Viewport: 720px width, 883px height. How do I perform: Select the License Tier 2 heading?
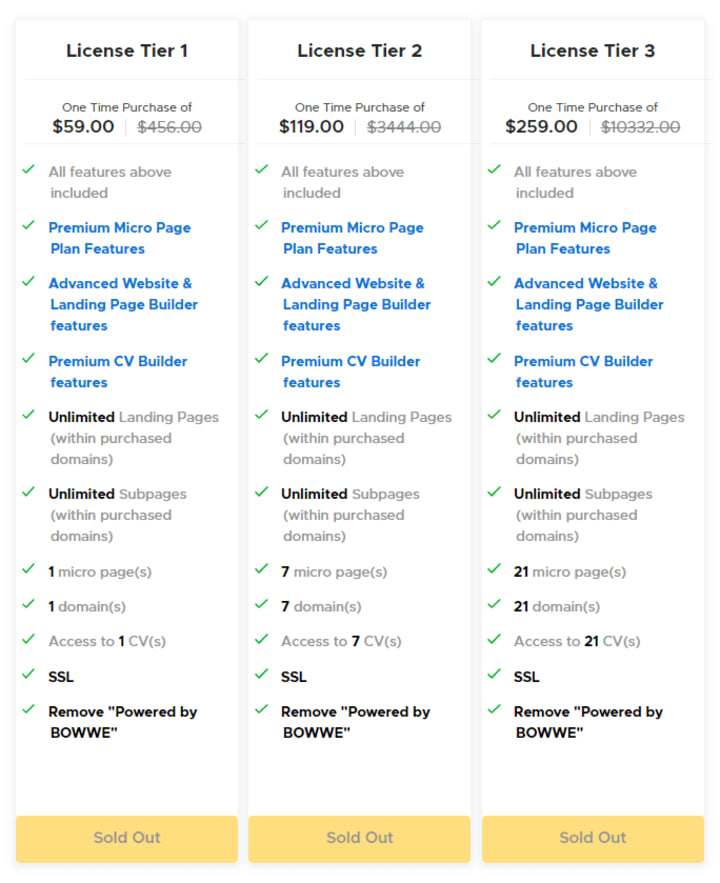point(359,51)
